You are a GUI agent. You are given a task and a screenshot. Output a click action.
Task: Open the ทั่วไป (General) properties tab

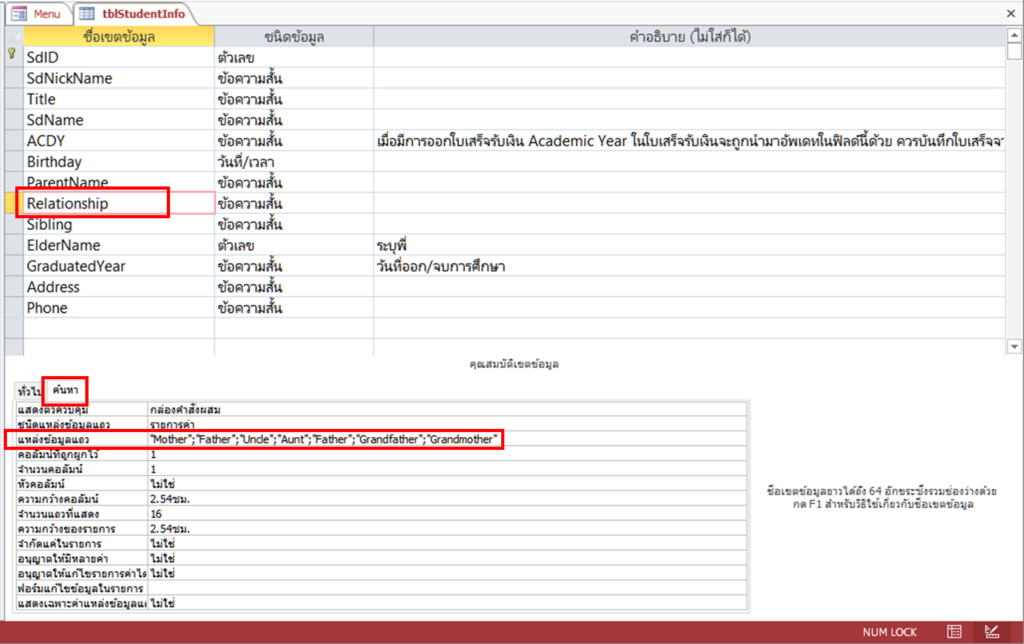[x=28, y=389]
